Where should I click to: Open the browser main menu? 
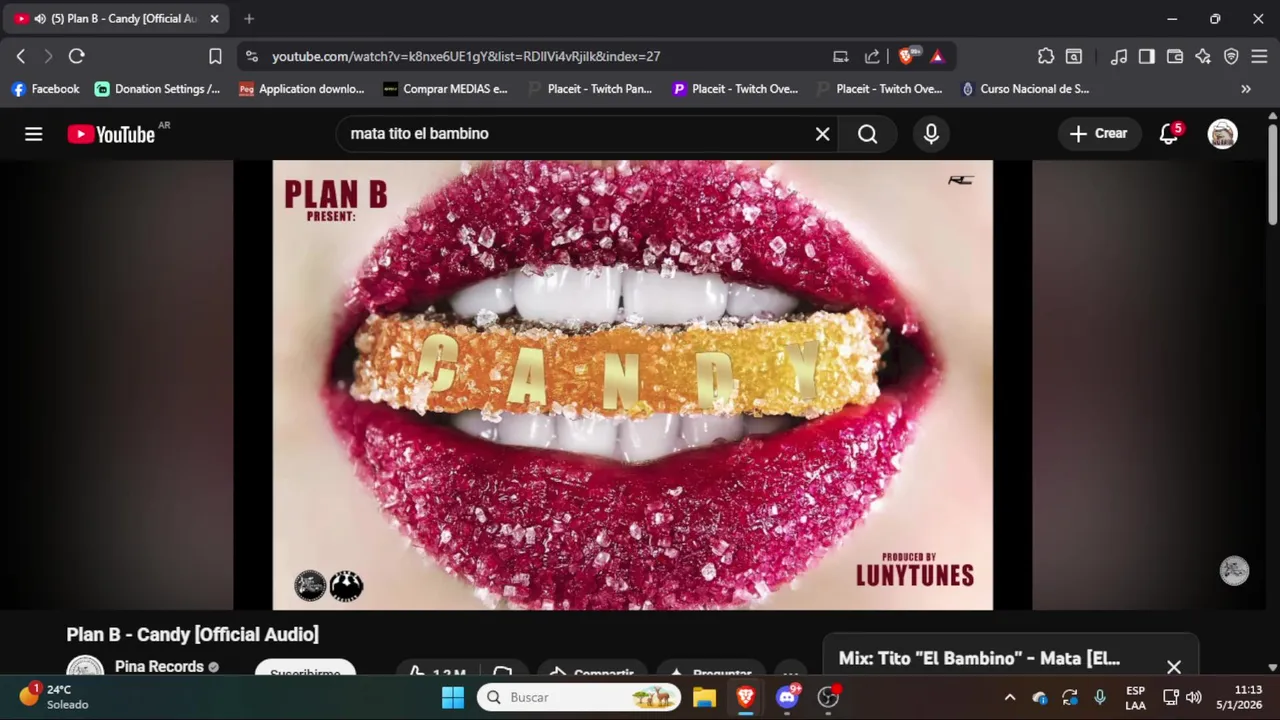1260,57
